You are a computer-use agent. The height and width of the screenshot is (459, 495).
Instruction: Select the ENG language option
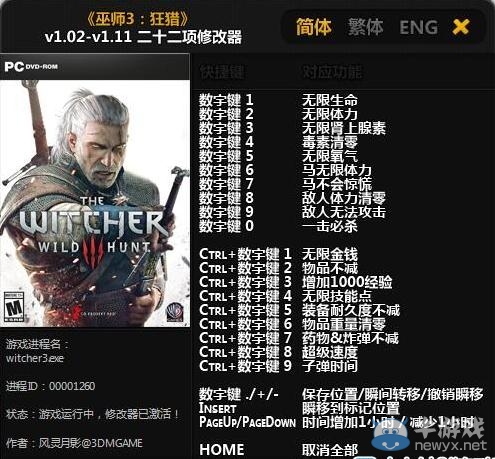pyautogui.click(x=419, y=27)
